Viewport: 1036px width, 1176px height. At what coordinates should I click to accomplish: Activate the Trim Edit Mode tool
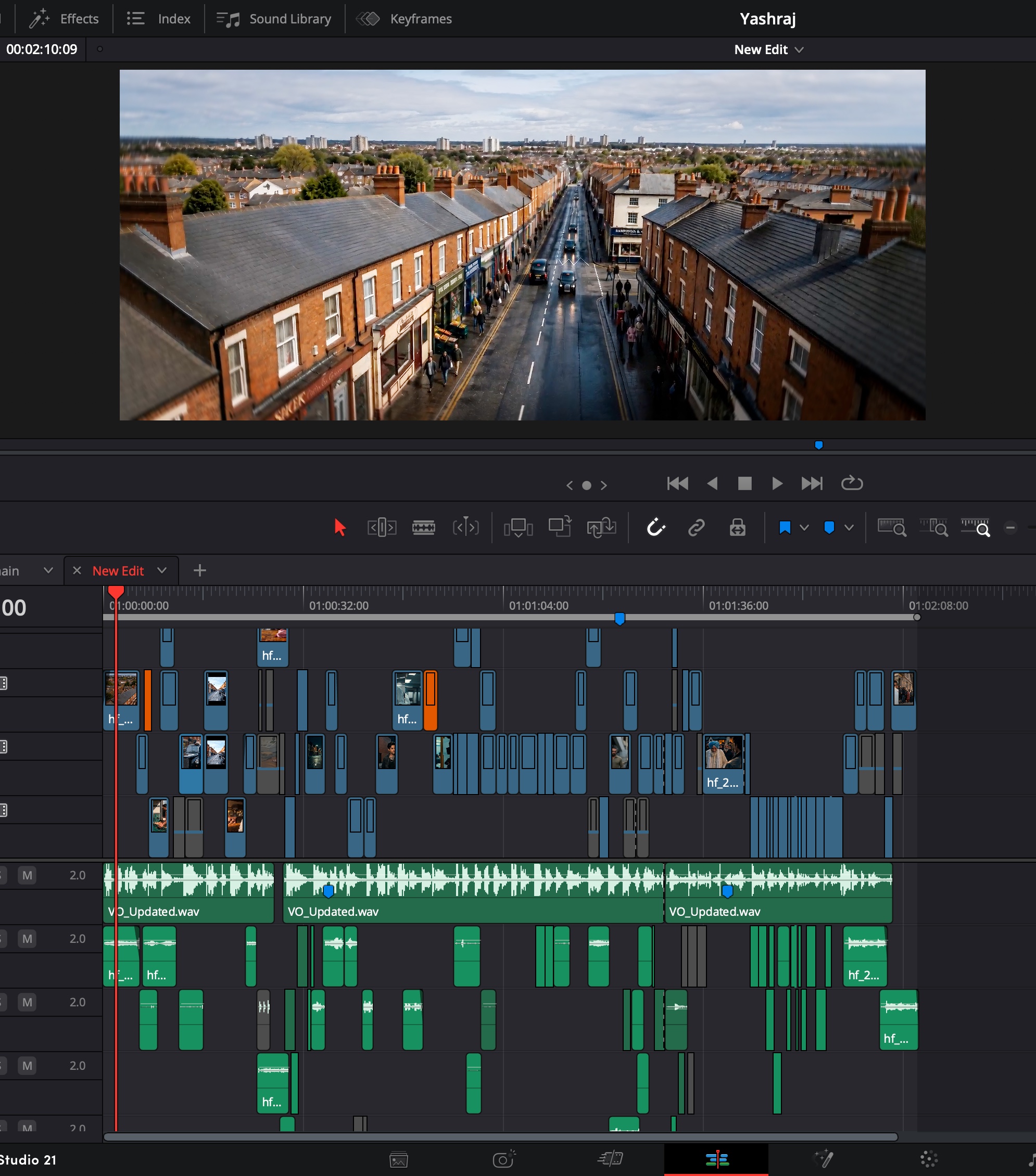[x=382, y=527]
